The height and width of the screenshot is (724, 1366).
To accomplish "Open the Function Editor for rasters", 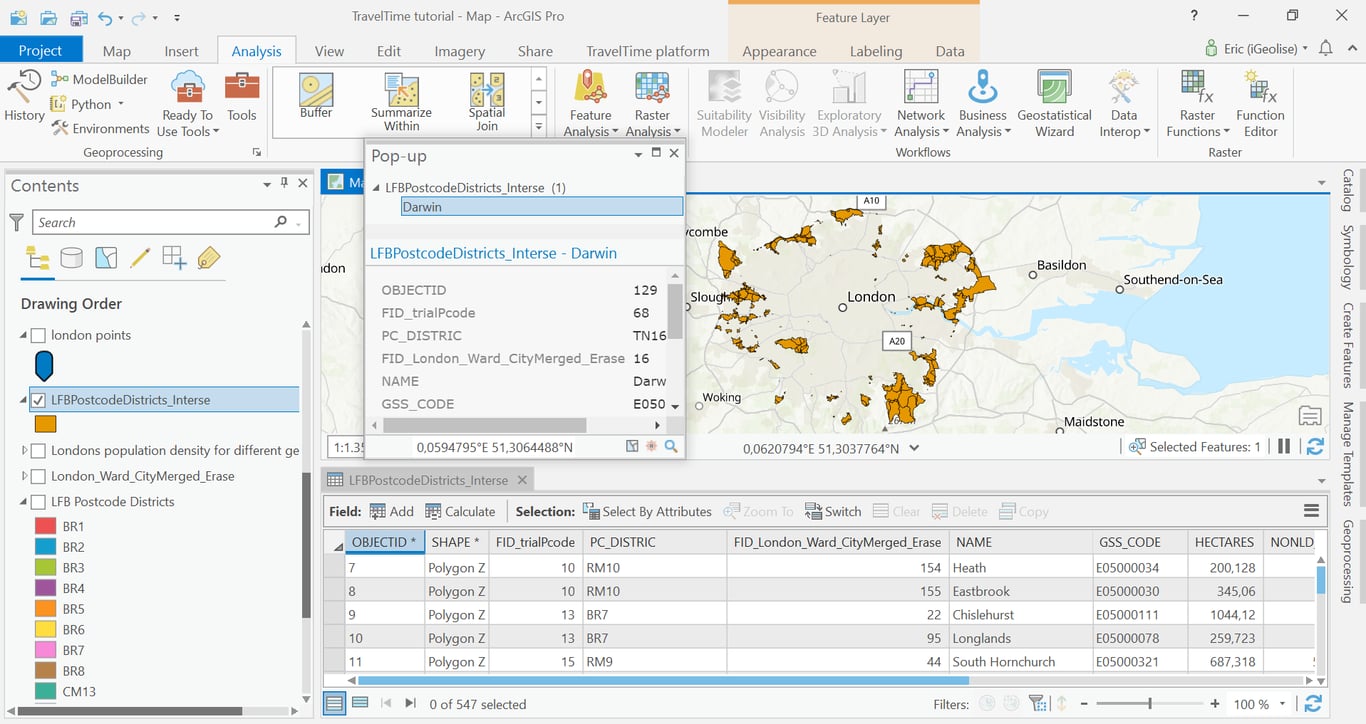I will tap(1260, 101).
